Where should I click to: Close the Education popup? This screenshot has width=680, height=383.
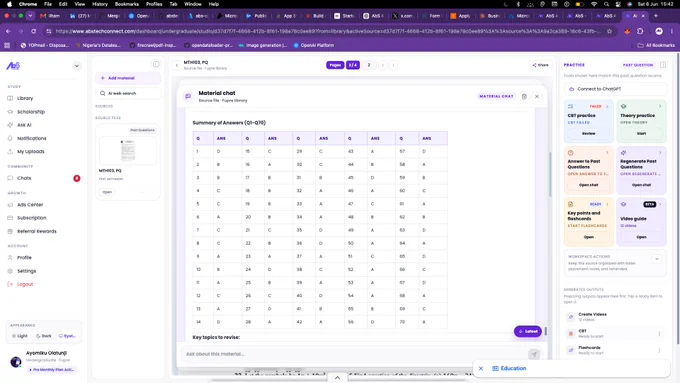[481, 368]
